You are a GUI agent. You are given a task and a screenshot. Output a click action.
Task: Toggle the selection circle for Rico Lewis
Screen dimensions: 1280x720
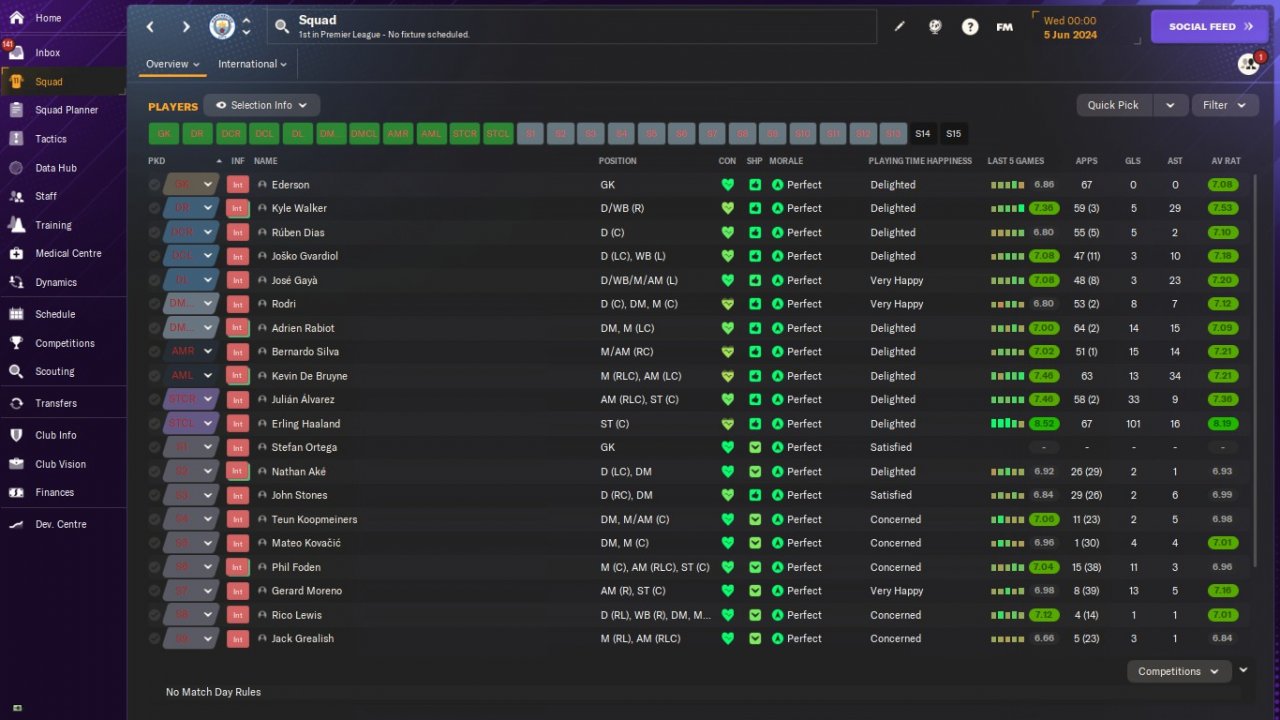[154, 615]
